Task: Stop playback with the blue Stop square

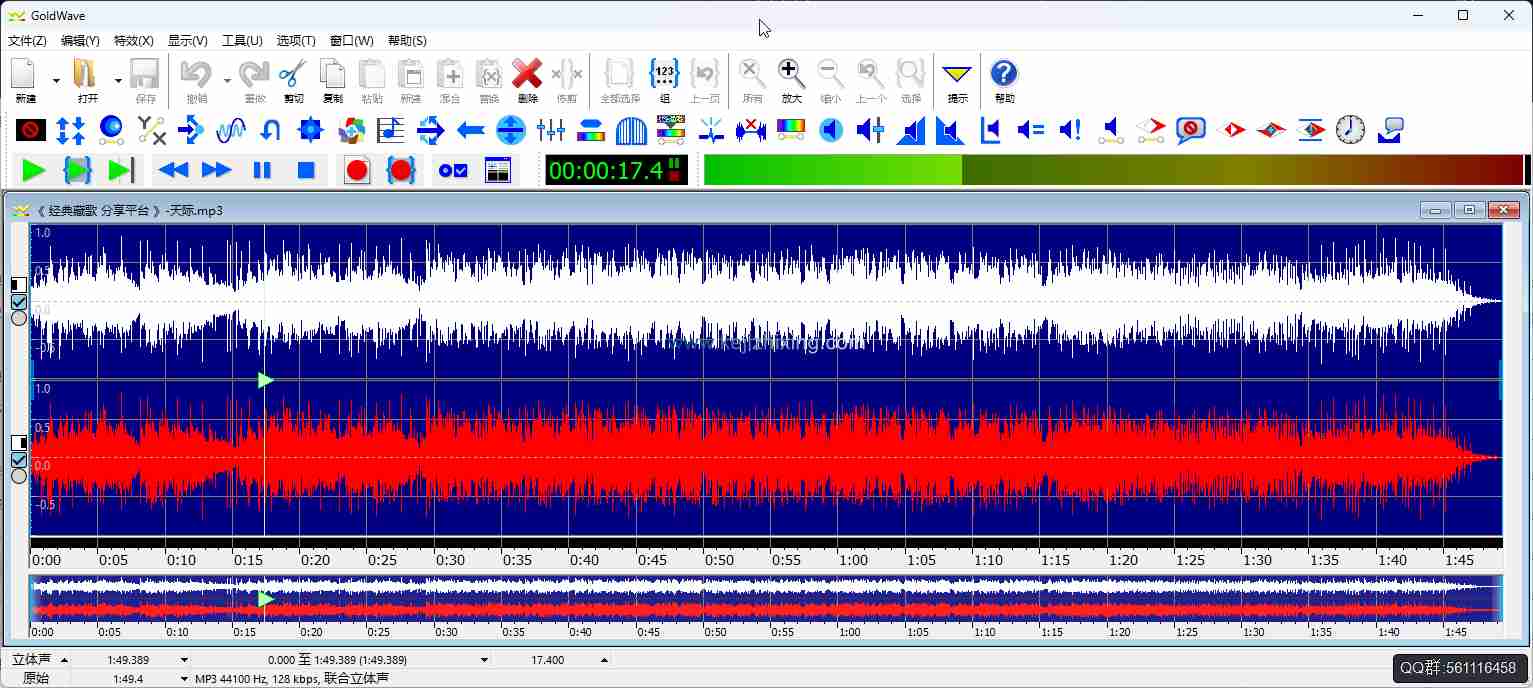Action: coord(307,170)
